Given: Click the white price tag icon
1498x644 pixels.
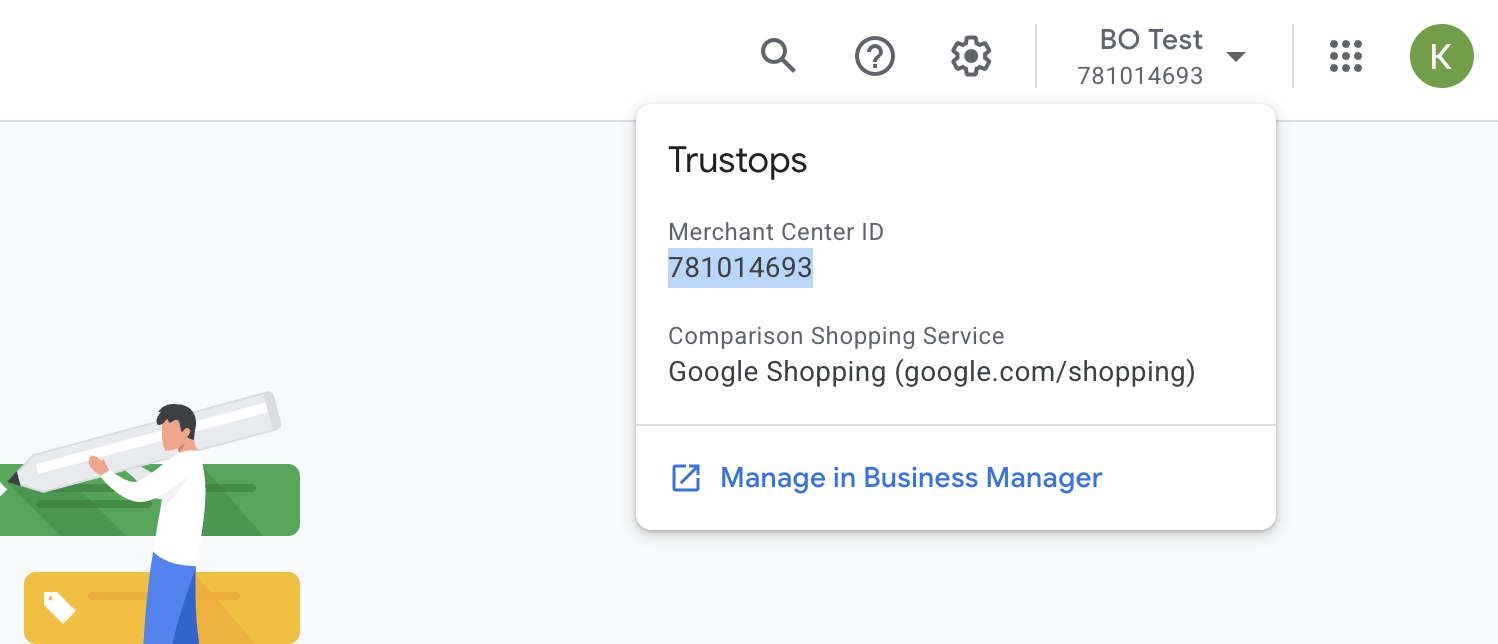Looking at the screenshot, I should (x=59, y=606).
